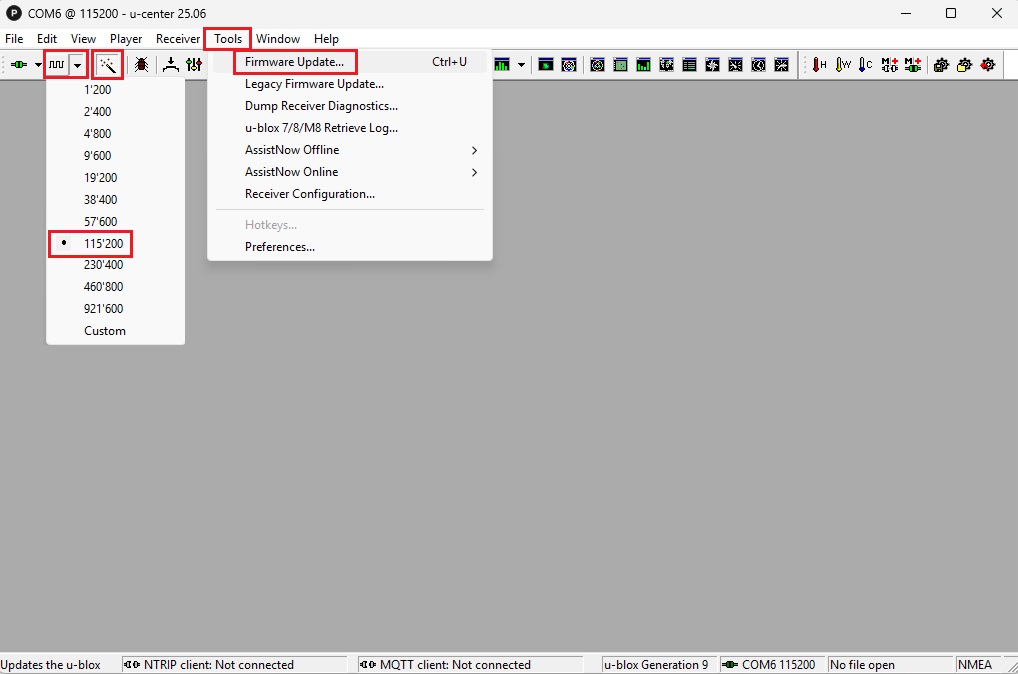Click the download arrow toolbar icon
Screen dimensions: 1018x674
171,65
